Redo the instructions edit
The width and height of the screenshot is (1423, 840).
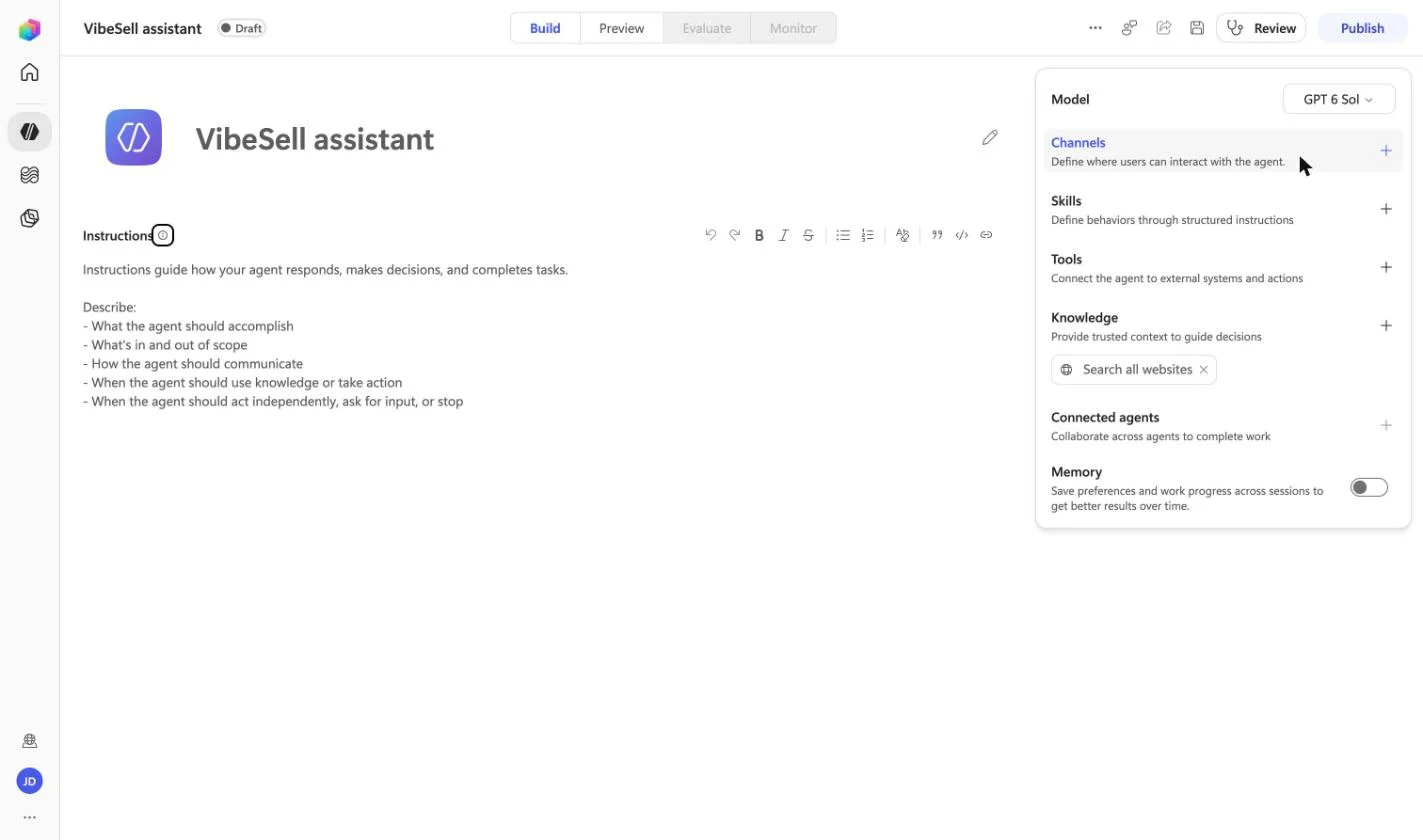[x=735, y=235]
